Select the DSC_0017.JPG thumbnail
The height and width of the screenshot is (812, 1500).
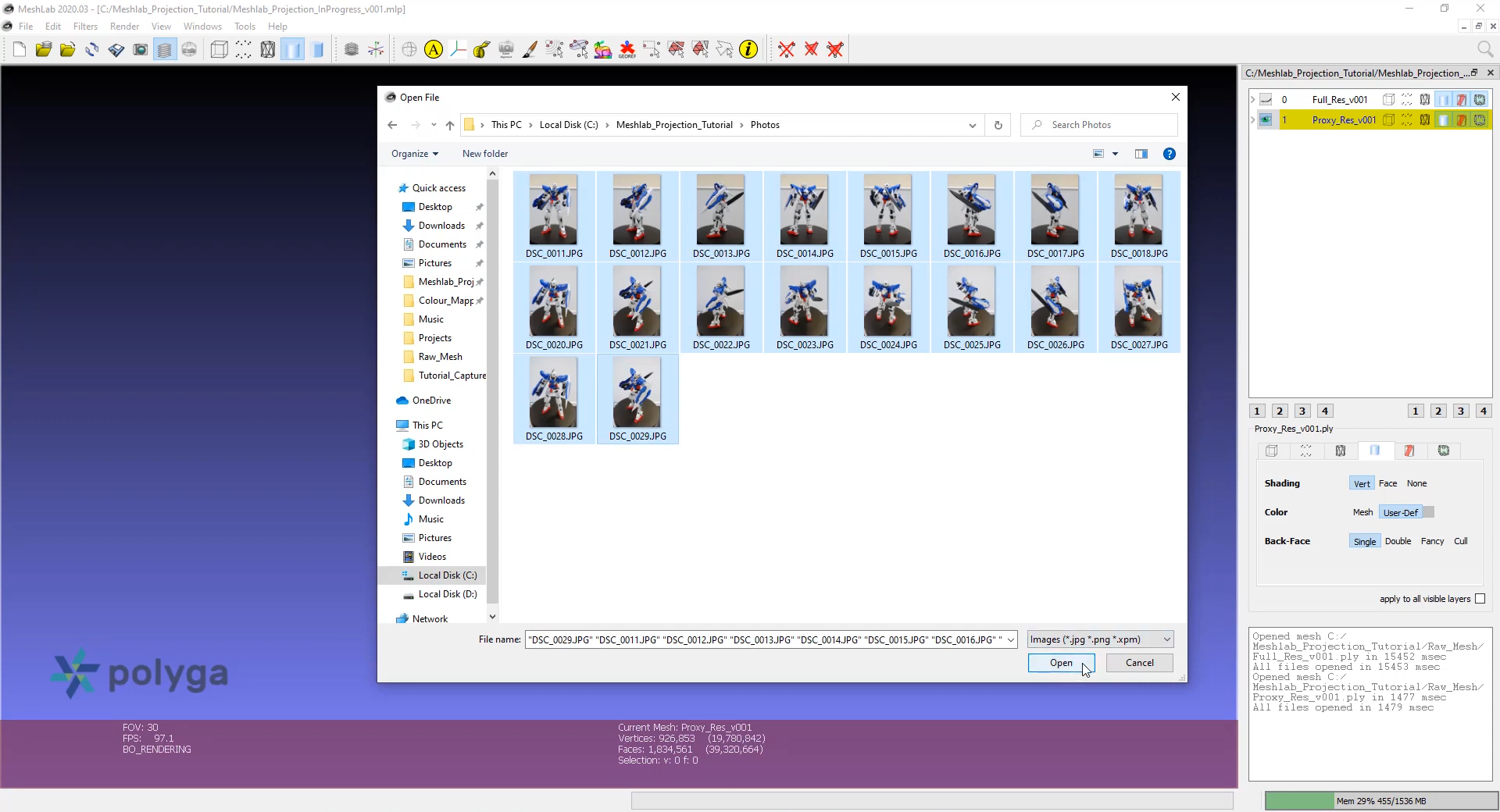click(x=1055, y=211)
